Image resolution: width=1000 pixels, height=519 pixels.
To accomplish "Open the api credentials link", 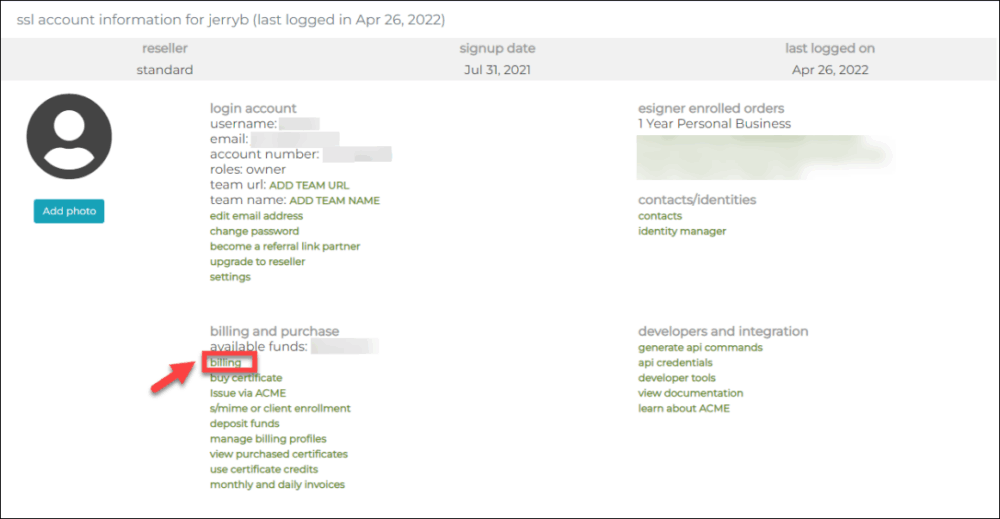I will coord(675,363).
